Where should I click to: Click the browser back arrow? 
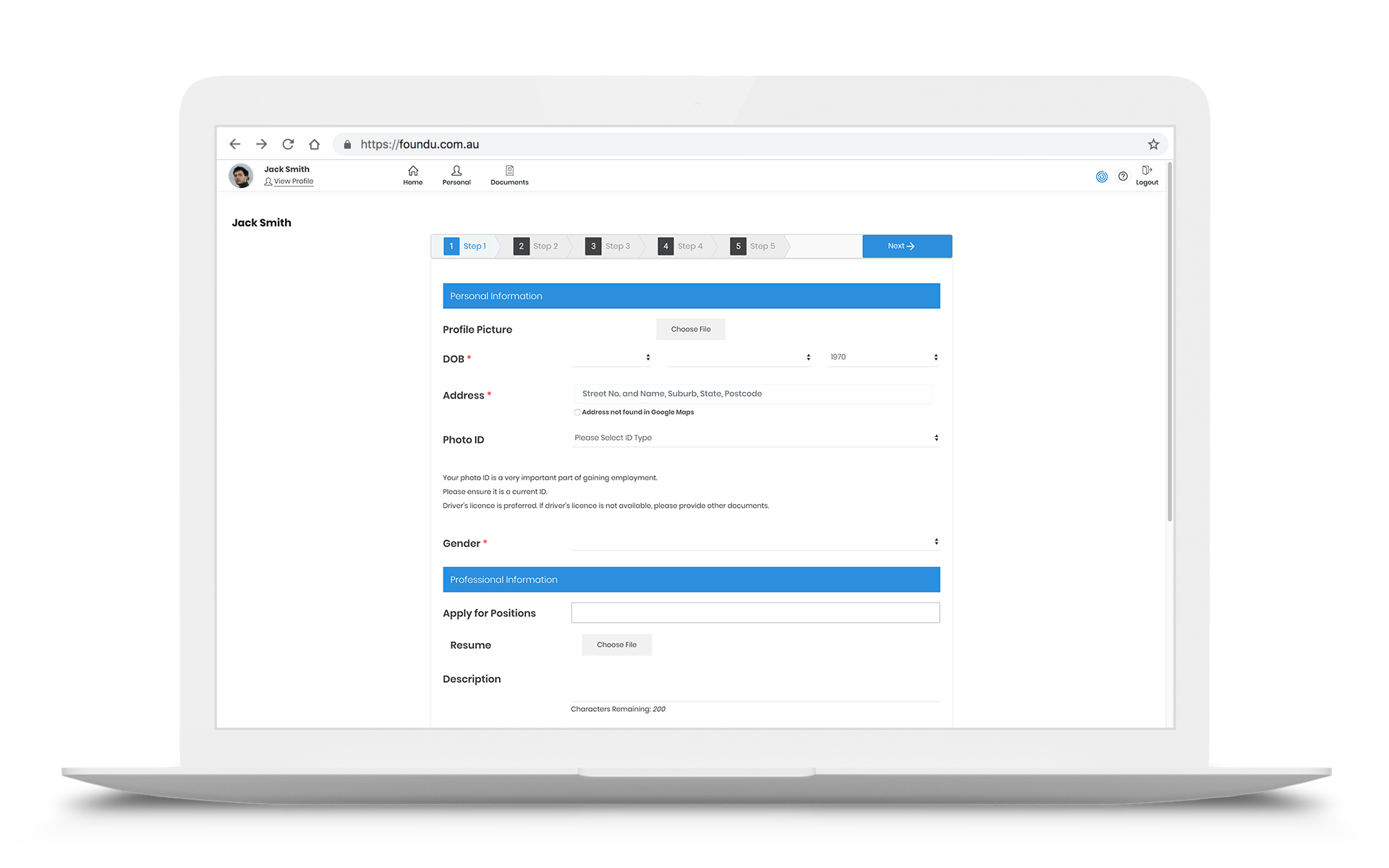(x=235, y=144)
